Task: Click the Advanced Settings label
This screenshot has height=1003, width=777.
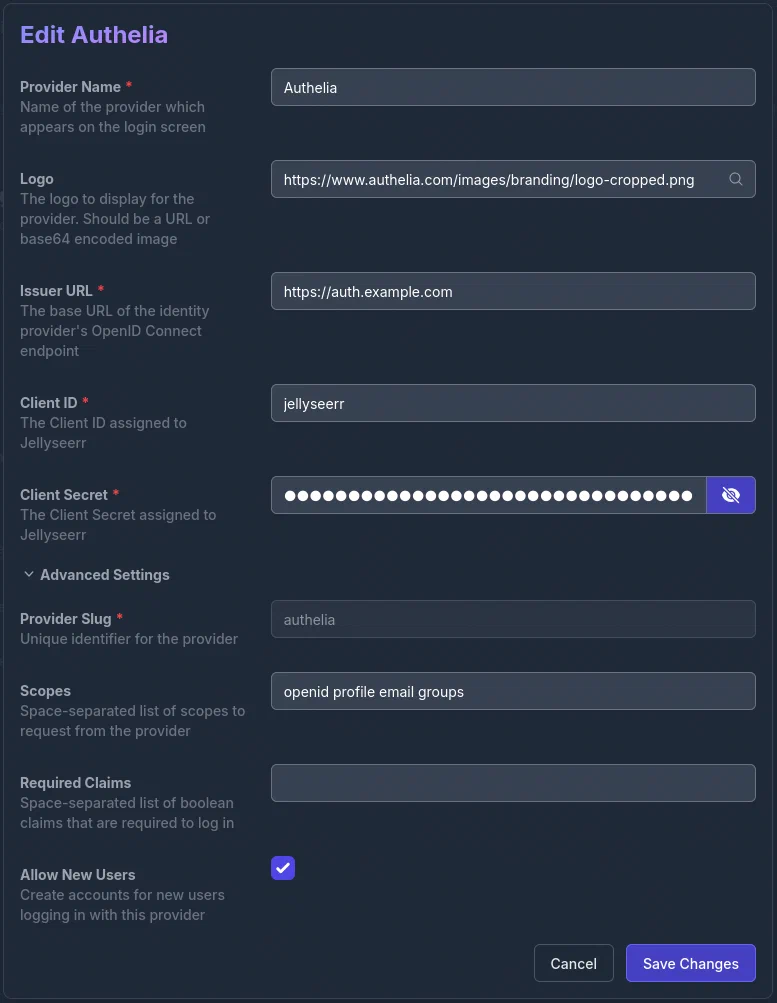Action: point(105,574)
